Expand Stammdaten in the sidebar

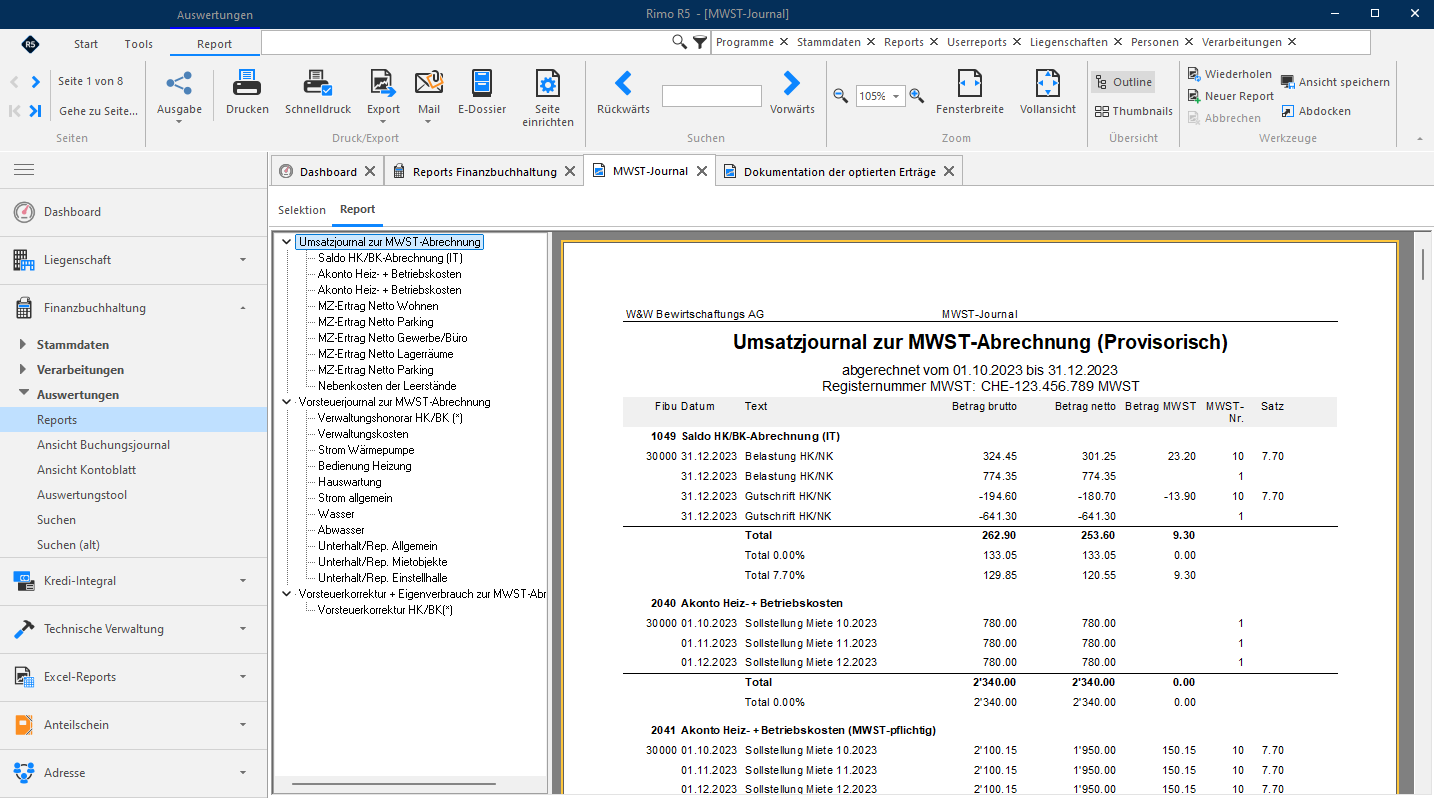24,345
